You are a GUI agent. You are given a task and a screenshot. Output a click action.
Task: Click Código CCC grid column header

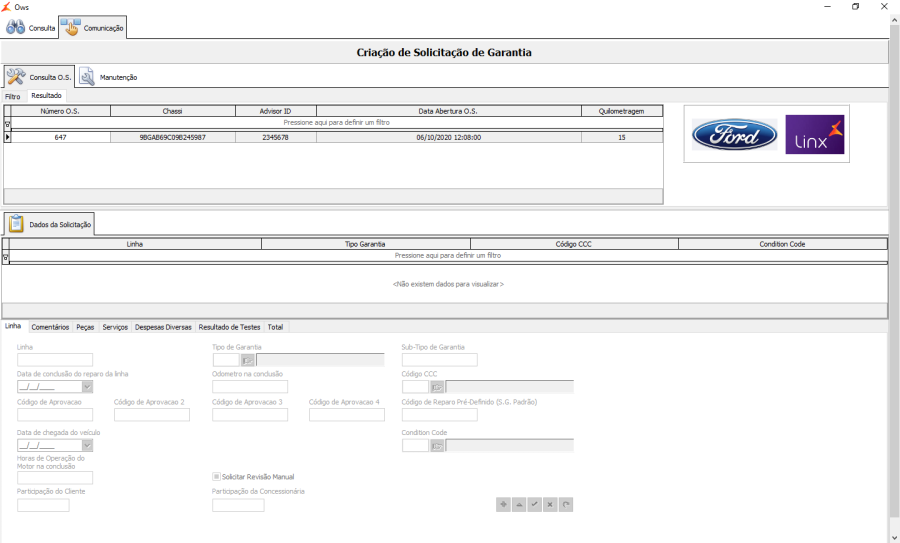(574, 244)
